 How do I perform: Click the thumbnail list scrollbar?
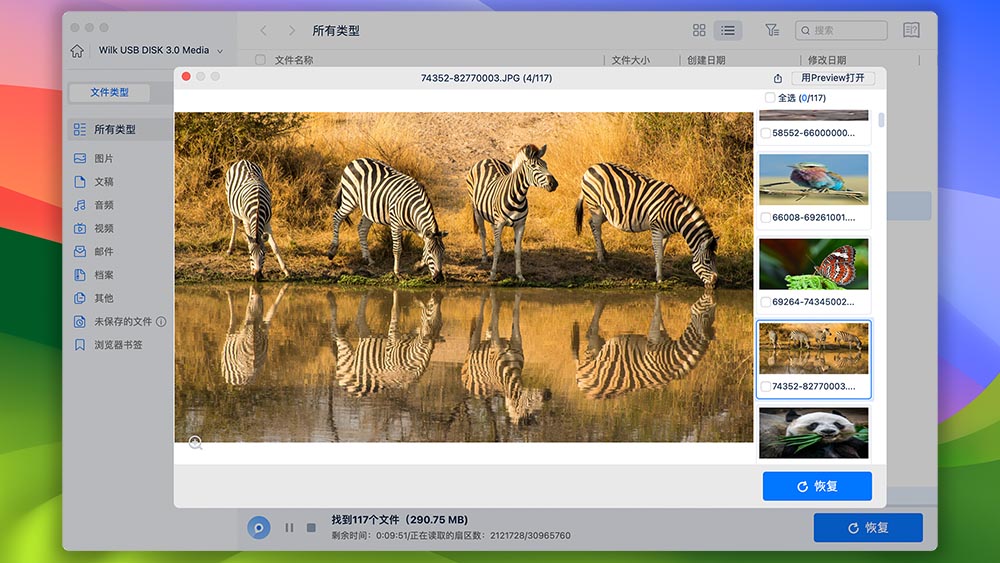point(881,120)
